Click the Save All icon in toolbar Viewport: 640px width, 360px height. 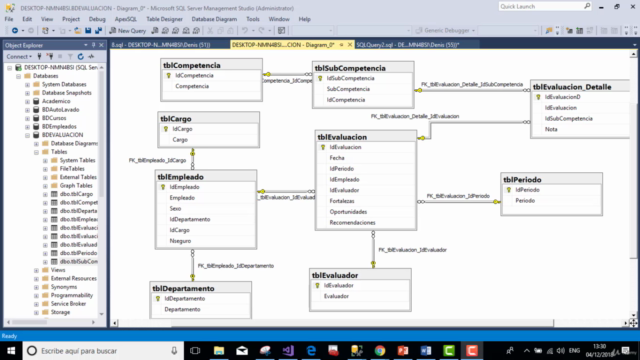(x=98, y=31)
